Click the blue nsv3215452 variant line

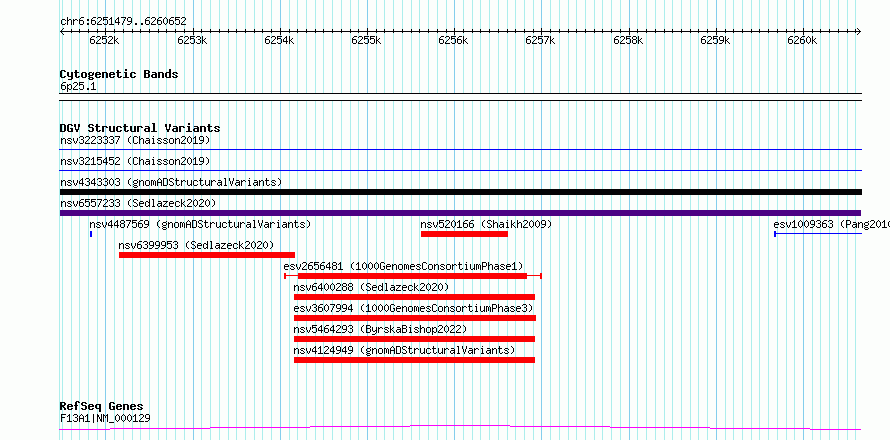[460, 170]
